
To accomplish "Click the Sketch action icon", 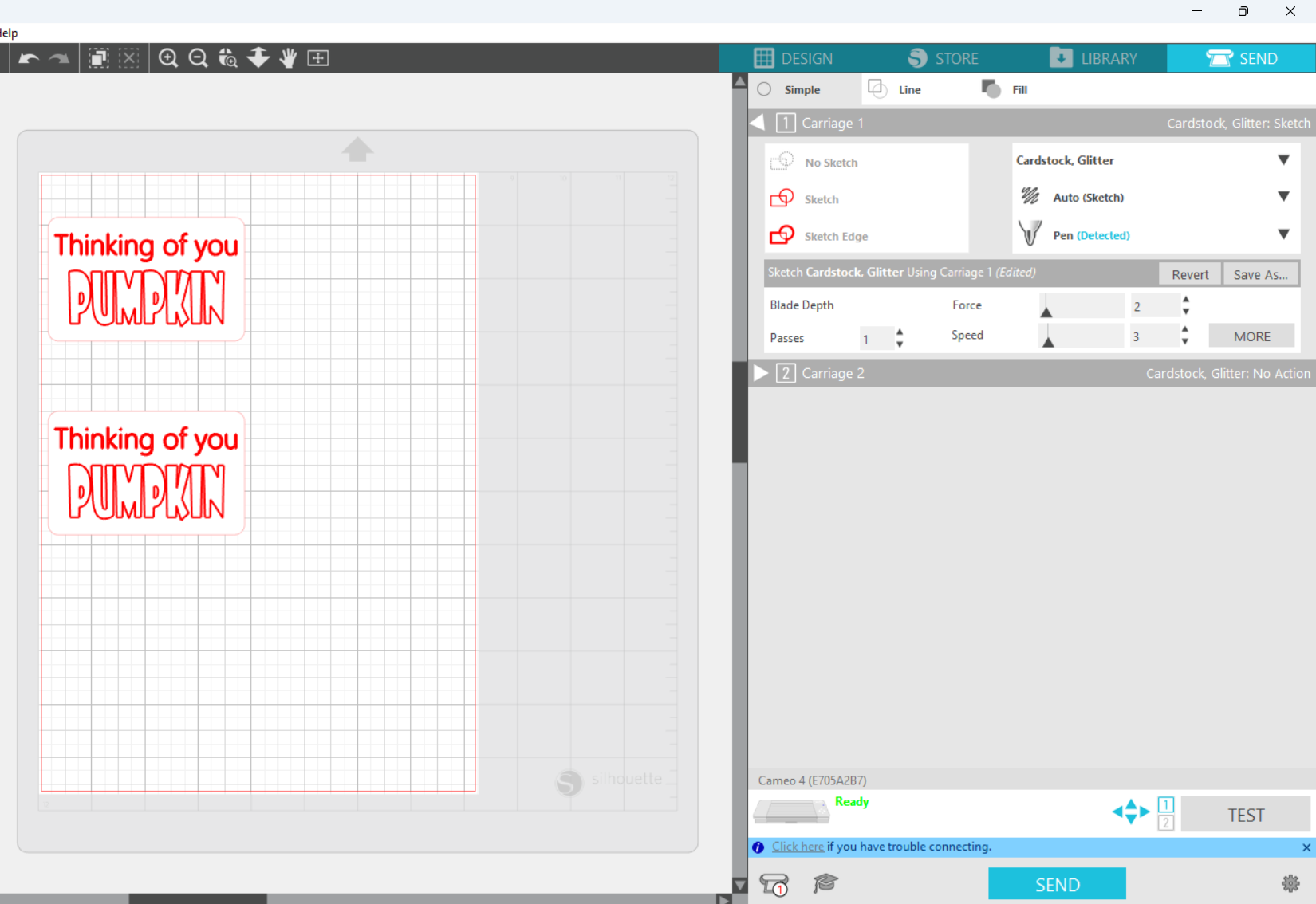I will point(782,198).
